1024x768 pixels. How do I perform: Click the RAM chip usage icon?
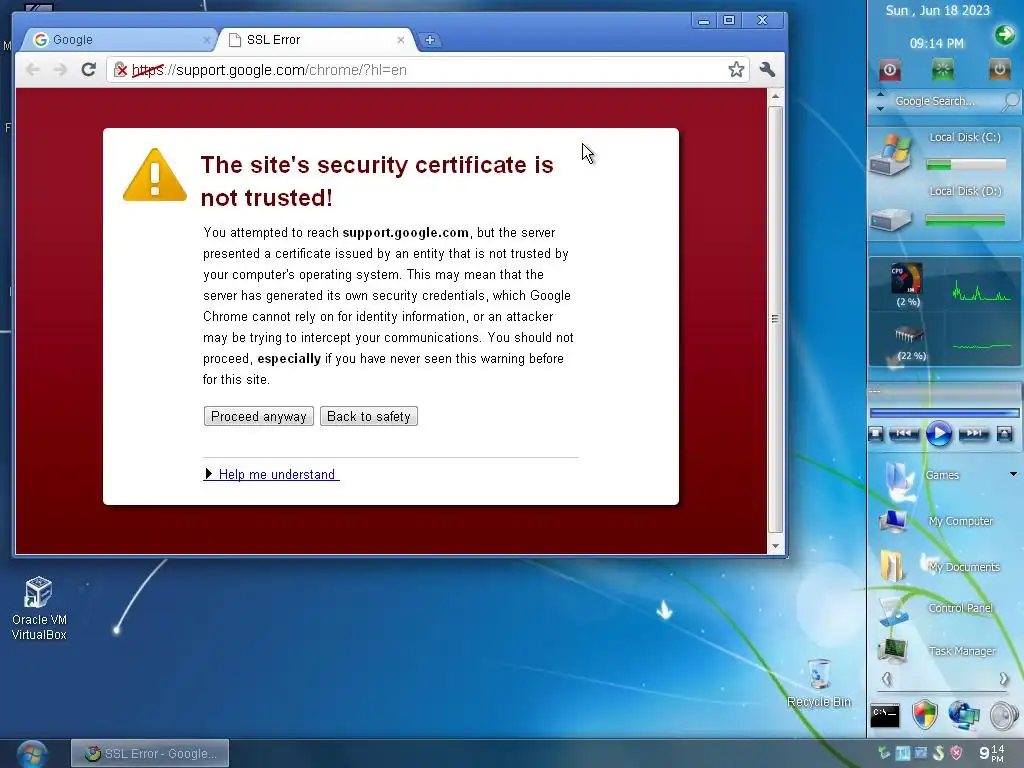click(x=908, y=335)
